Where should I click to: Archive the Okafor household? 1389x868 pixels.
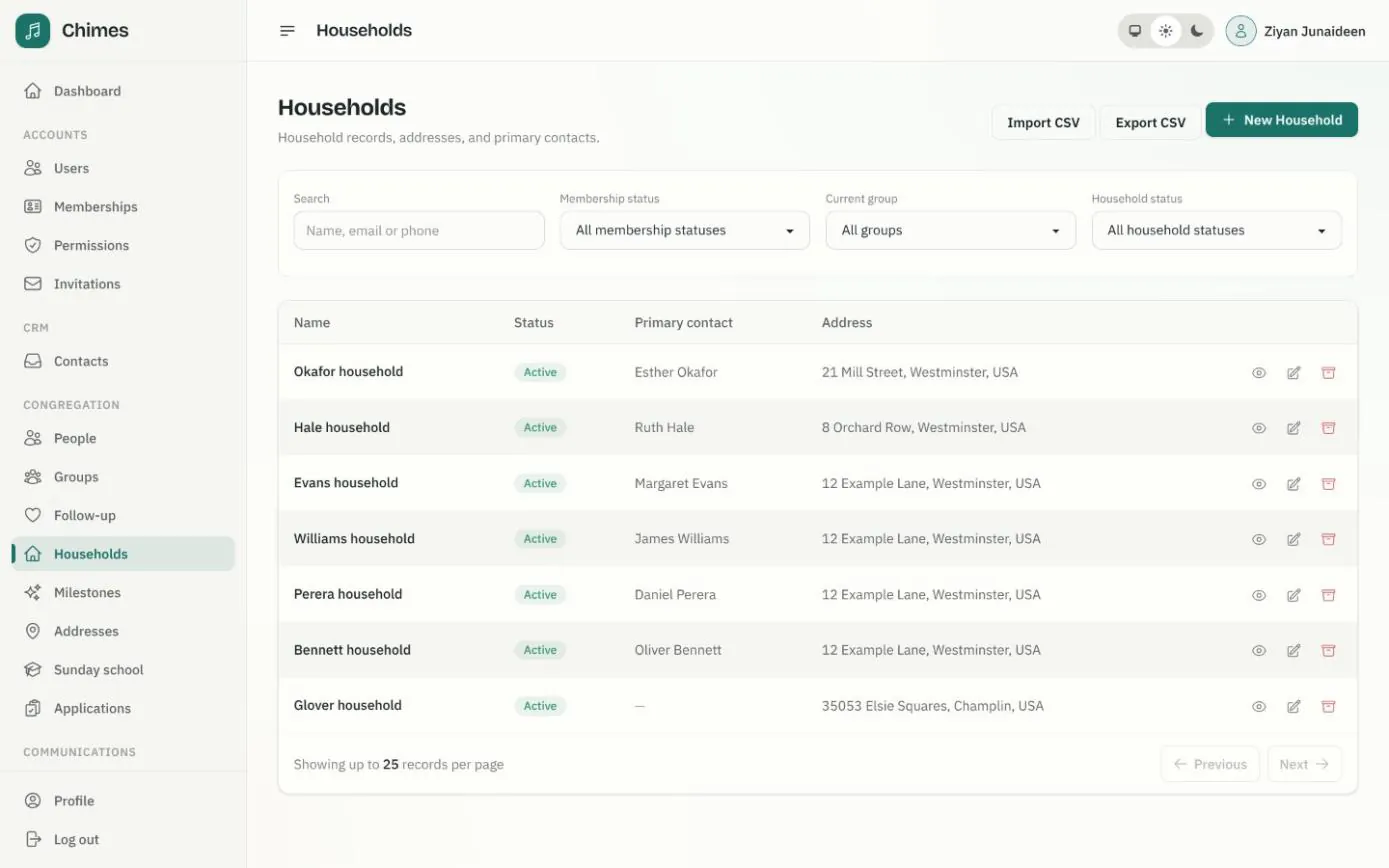(x=1328, y=373)
